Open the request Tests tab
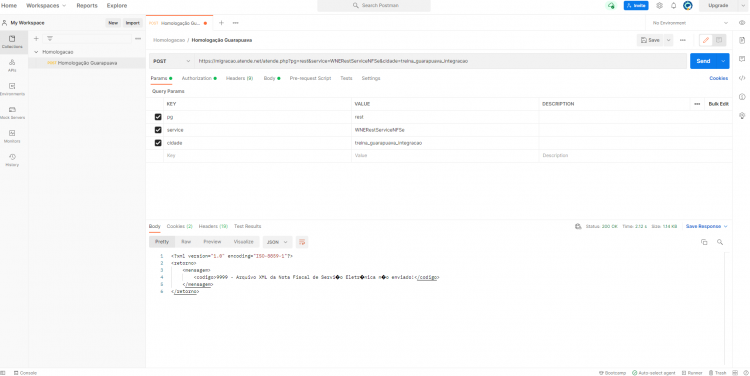This screenshot has height=376, width=750. [x=346, y=78]
